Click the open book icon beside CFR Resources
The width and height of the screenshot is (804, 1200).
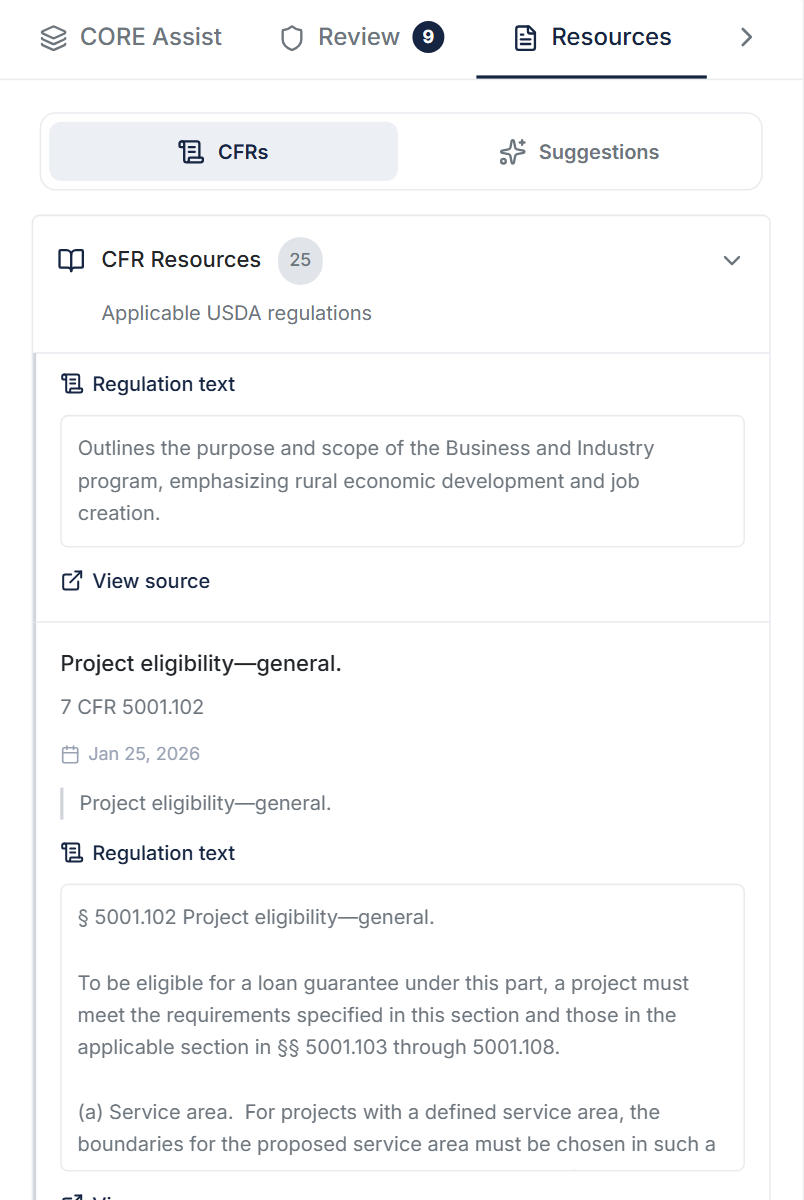[x=71, y=260]
